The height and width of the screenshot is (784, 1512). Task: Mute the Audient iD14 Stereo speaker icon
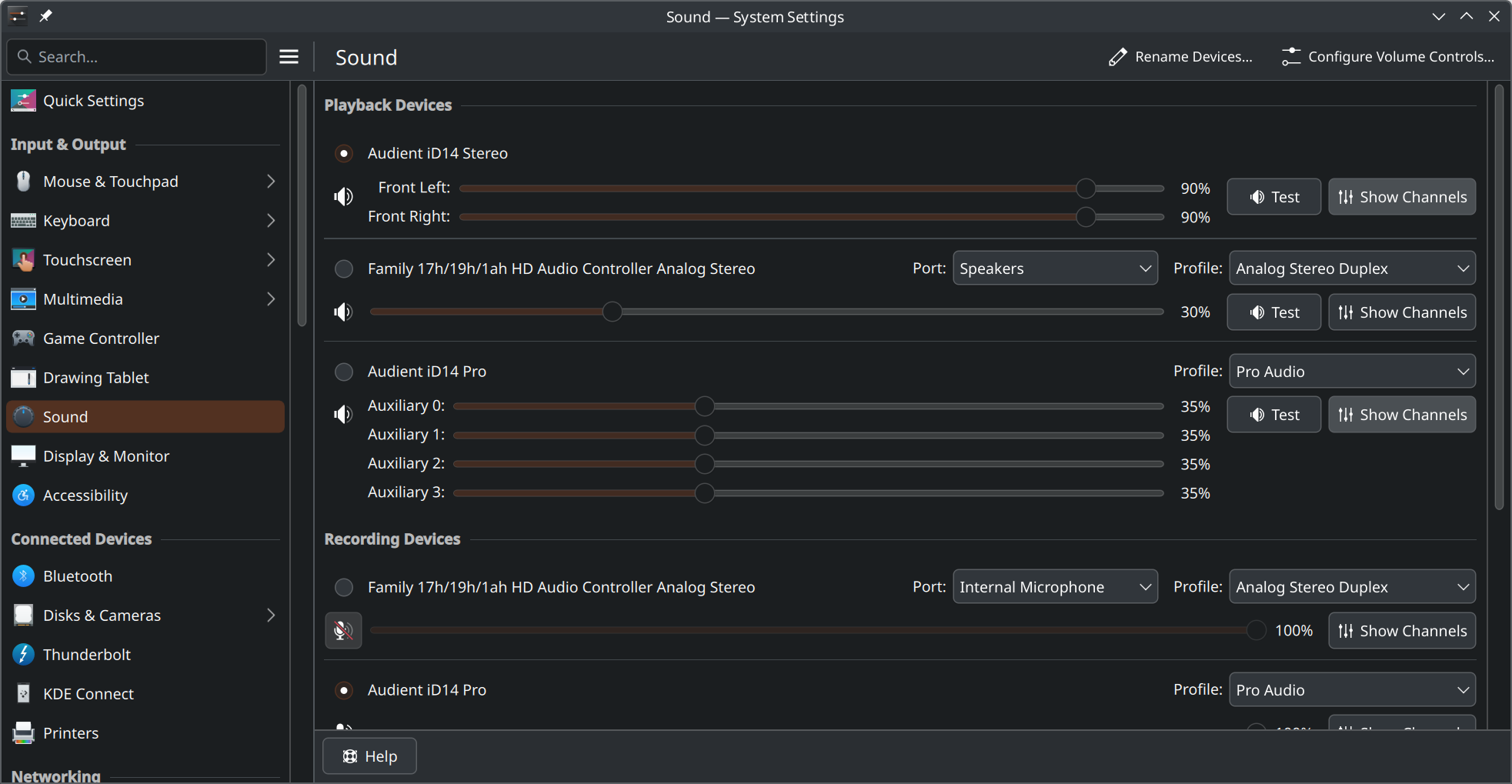343,197
